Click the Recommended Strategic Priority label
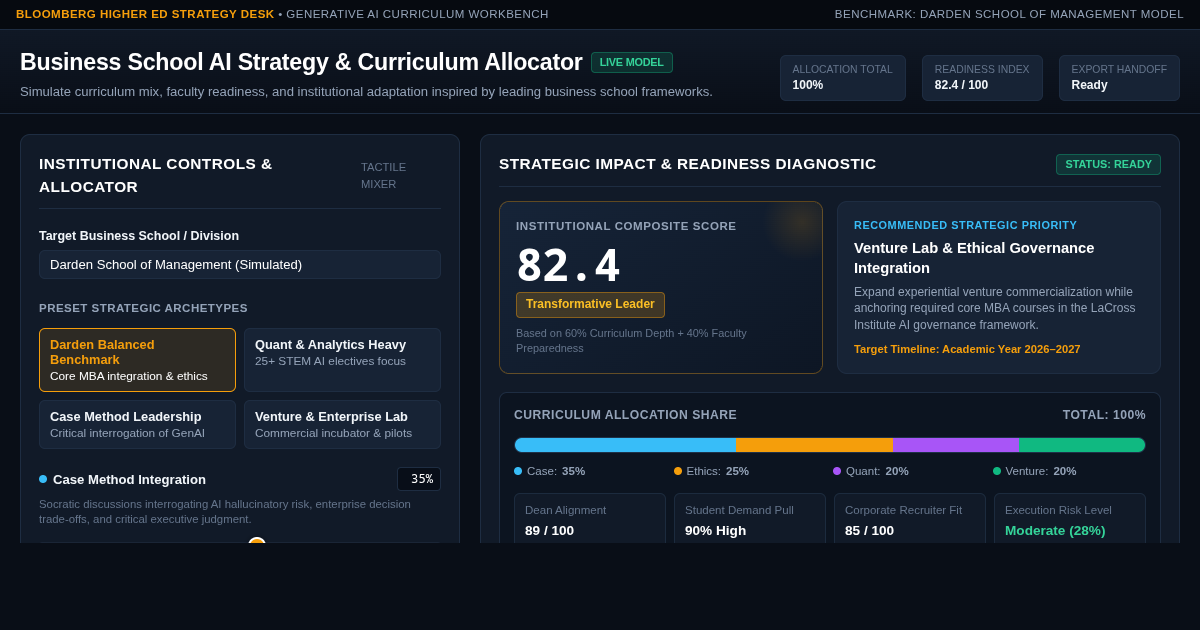Screen dimensions: 1200x630 pyautogui.click(x=966, y=225)
